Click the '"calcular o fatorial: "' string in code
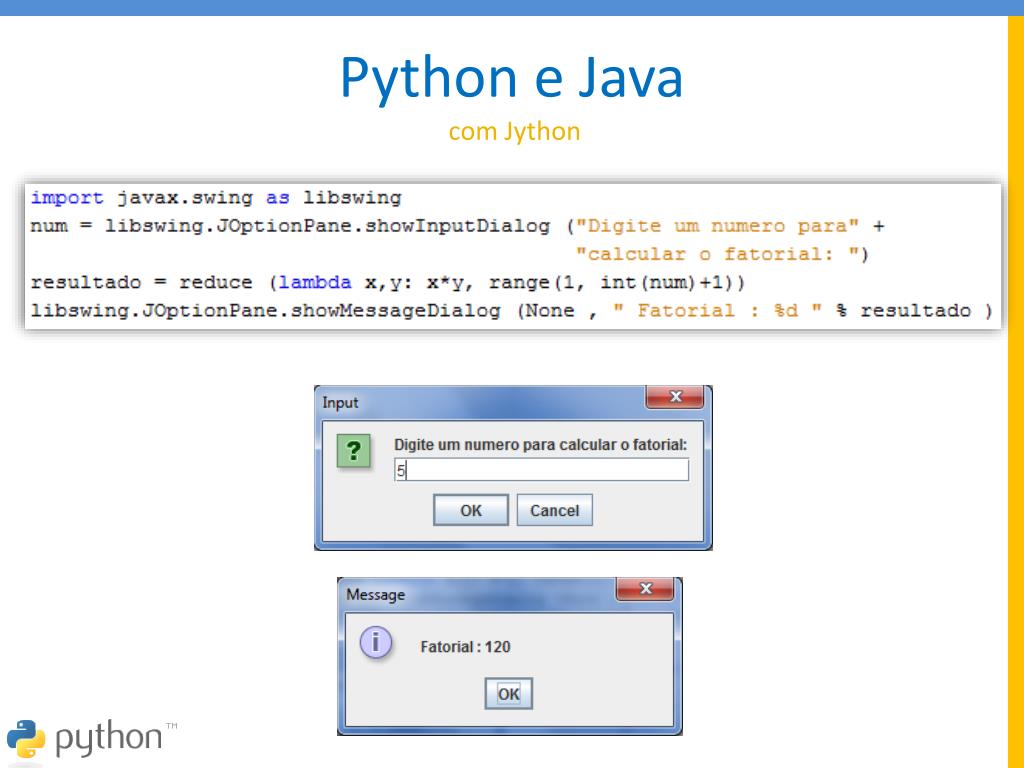Image resolution: width=1024 pixels, height=768 pixels. 718,254
